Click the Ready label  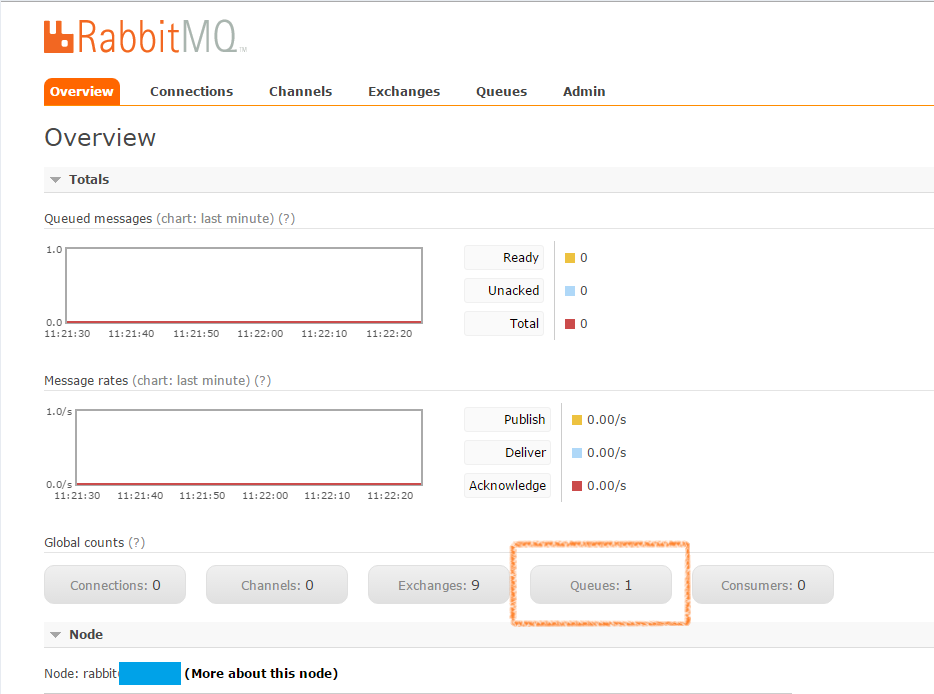[x=504, y=257]
